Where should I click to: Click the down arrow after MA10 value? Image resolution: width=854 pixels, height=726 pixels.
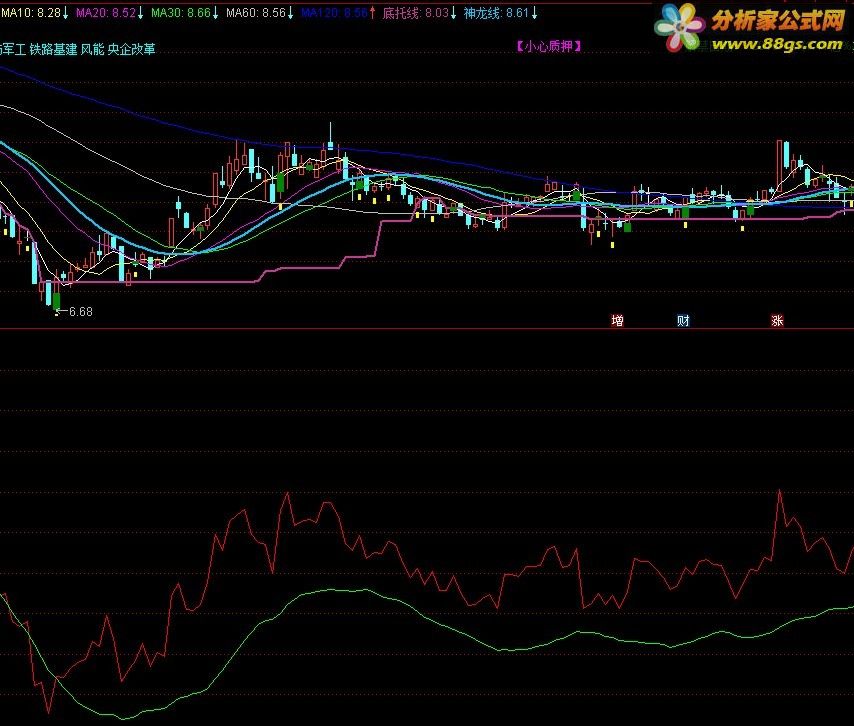click(x=65, y=13)
